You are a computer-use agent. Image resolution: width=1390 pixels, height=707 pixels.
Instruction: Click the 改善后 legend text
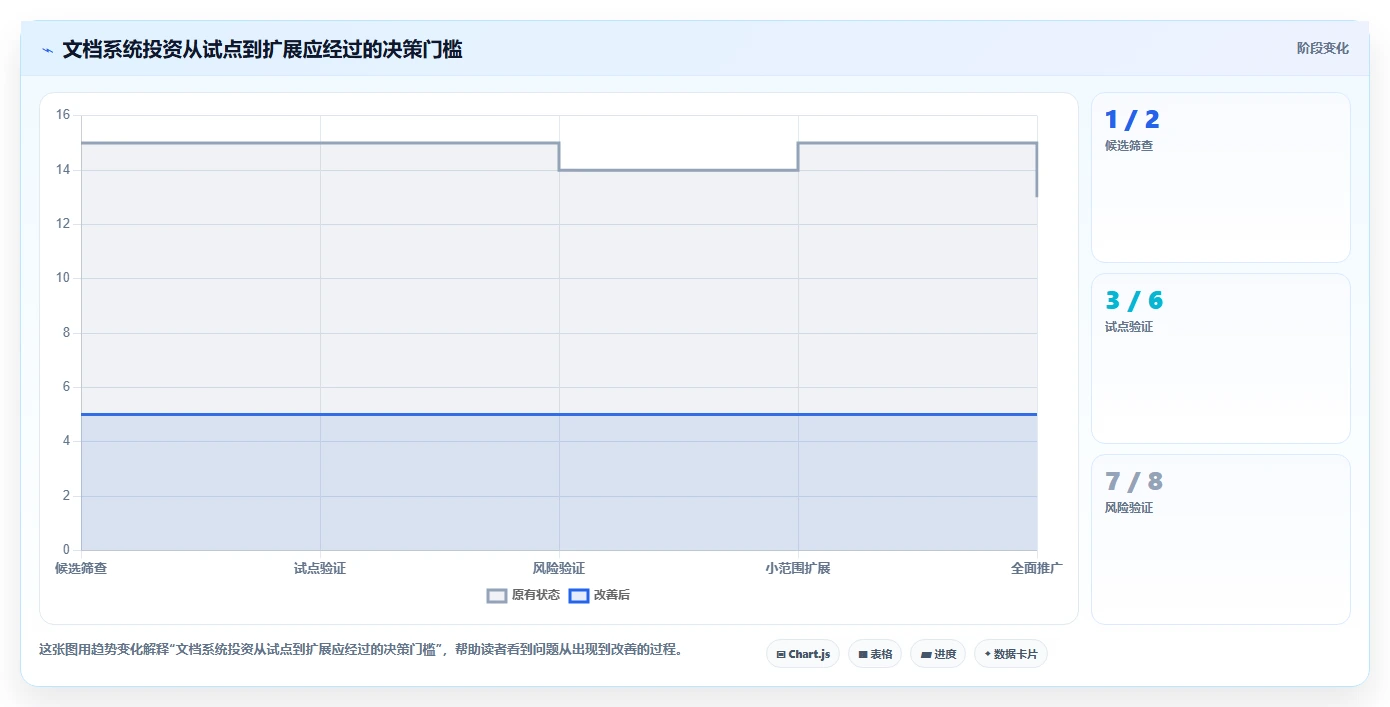[x=612, y=595]
